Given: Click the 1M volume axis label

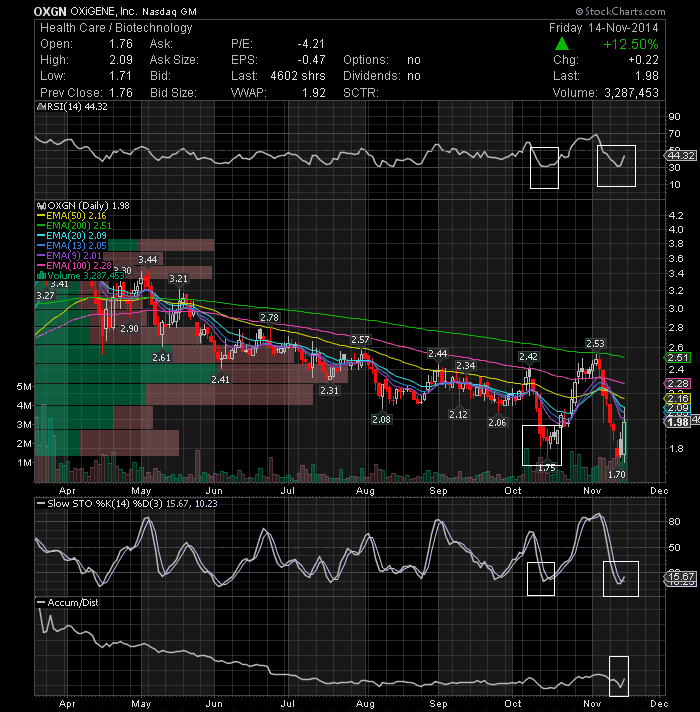Looking at the screenshot, I should point(24,463).
